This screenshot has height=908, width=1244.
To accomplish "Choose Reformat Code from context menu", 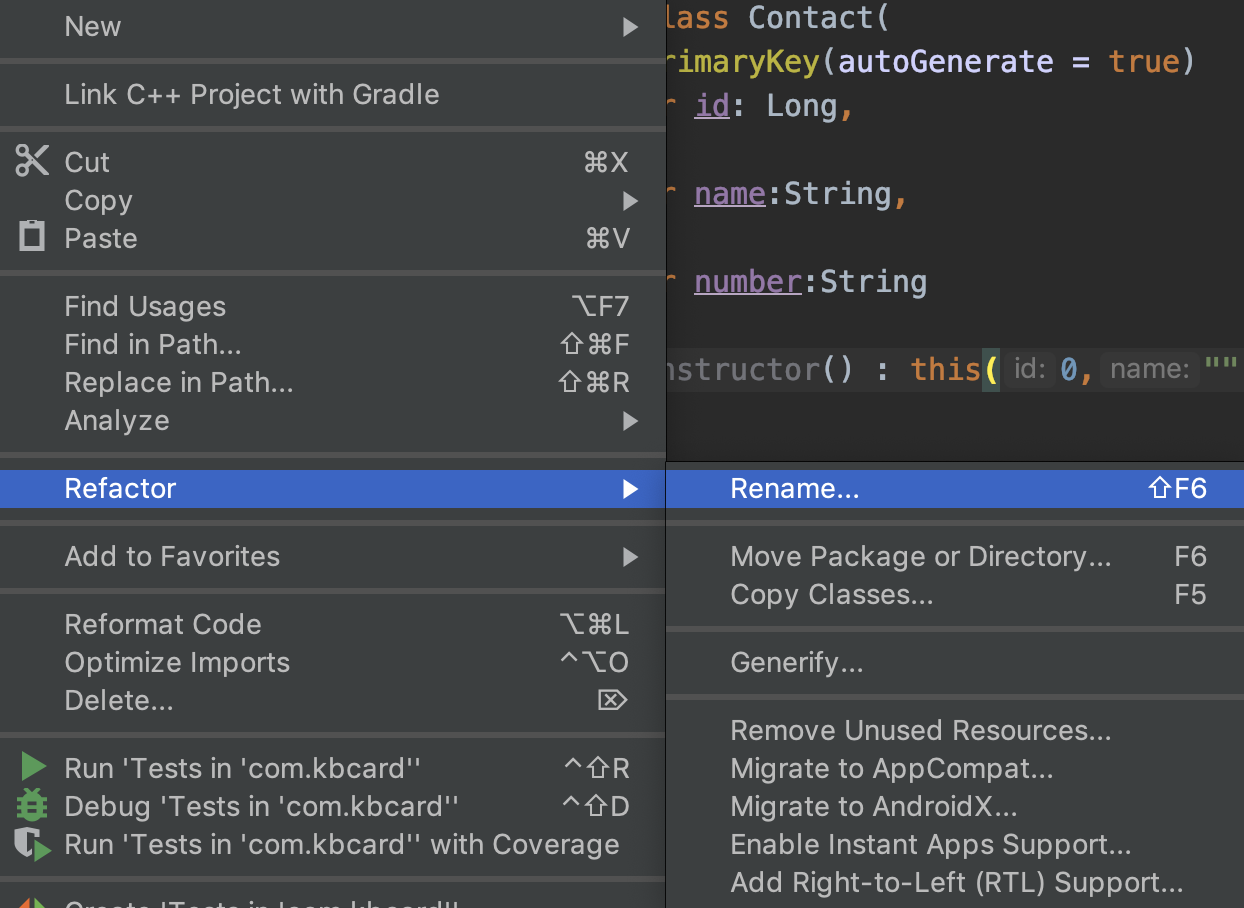I will click(163, 624).
